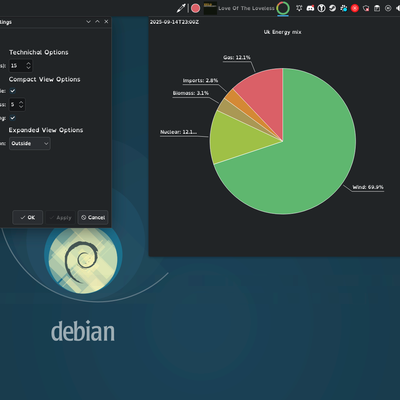
Task: Click the tray icon left of the Discord icon
Action: pyautogui.click(x=299, y=8)
